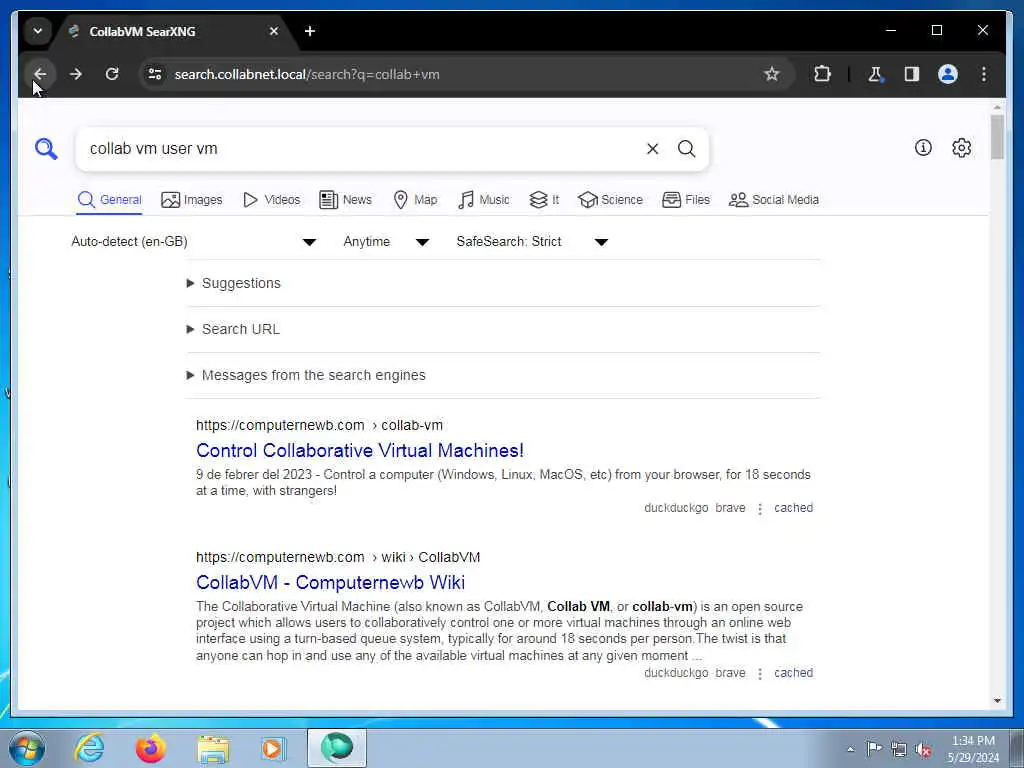1024x768 pixels.
Task: Open three-dot options for first result
Action: 760,509
